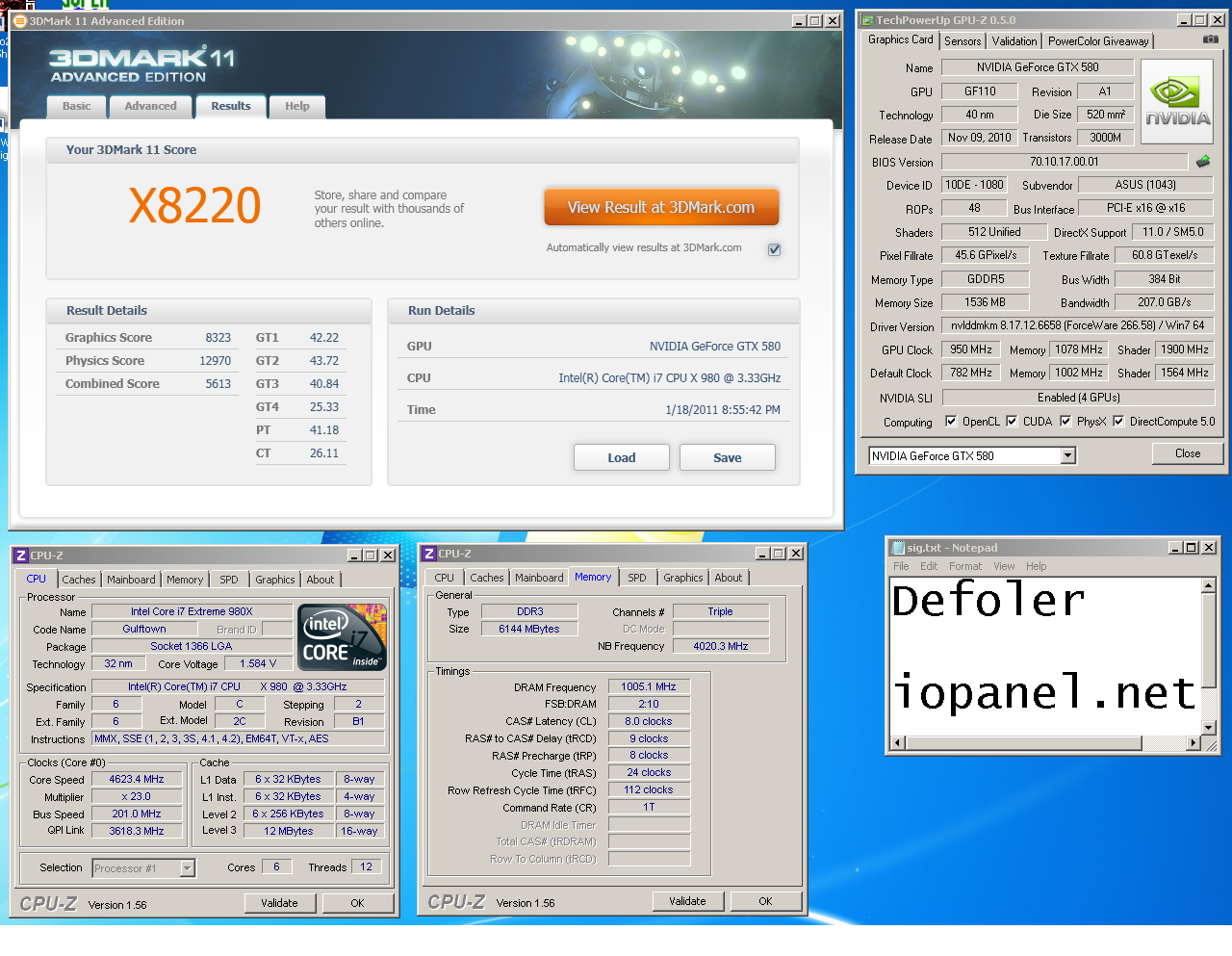Click the Core Speed value 4623.4 MHz
1232x956 pixels.
click(x=137, y=779)
